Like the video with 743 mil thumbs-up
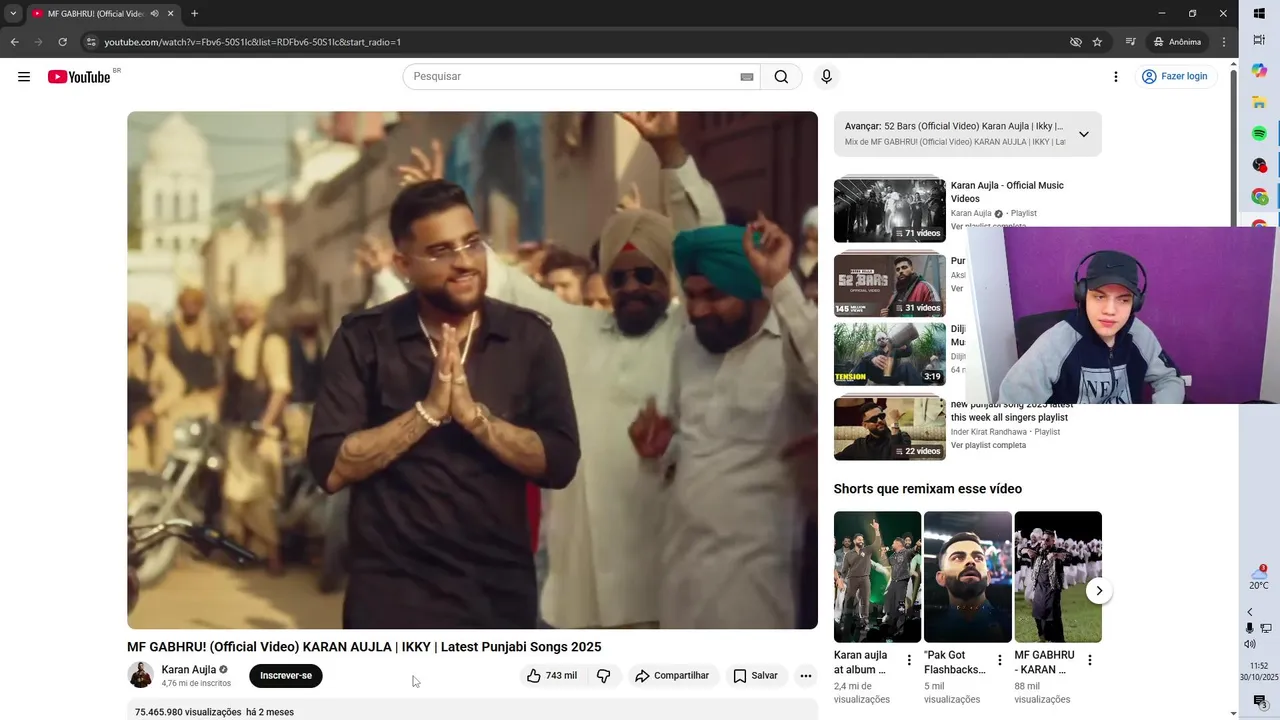 tap(551, 676)
